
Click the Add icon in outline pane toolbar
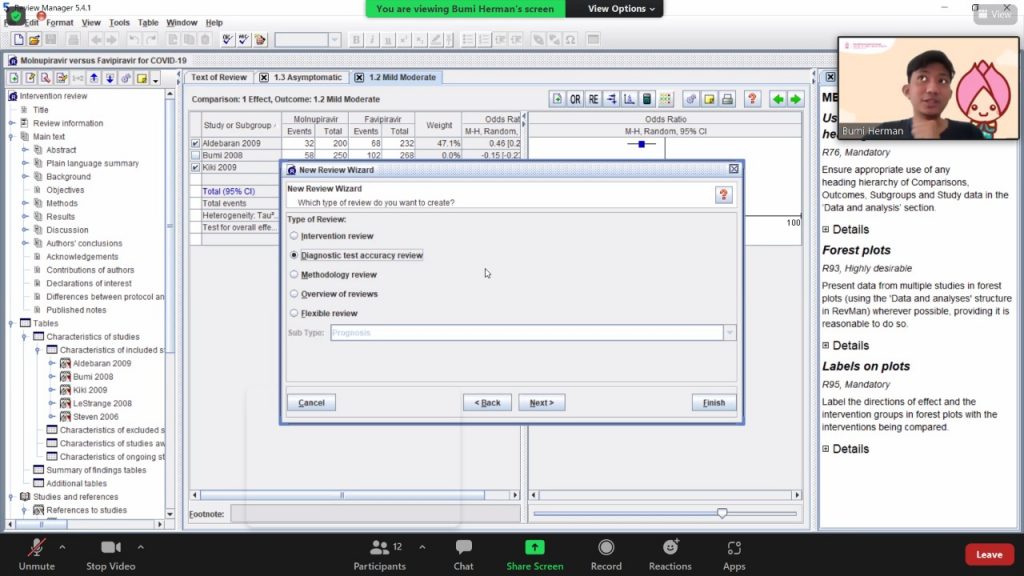tap(14, 78)
